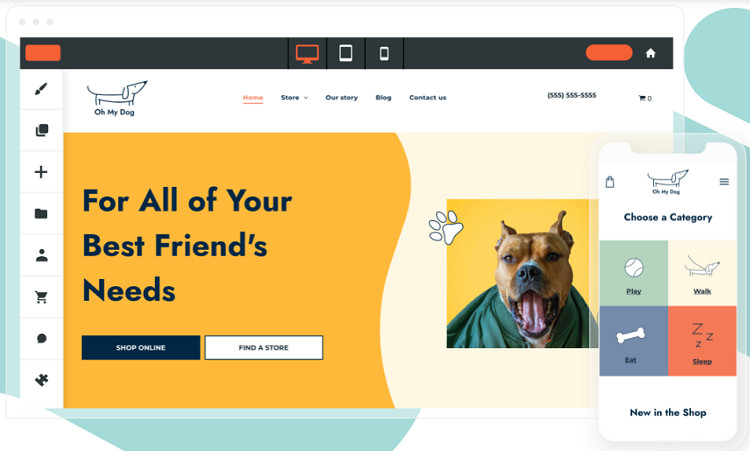The height and width of the screenshot is (451, 750).
Task: Open the Pages stacked-layers icon
Action: pyautogui.click(x=42, y=130)
